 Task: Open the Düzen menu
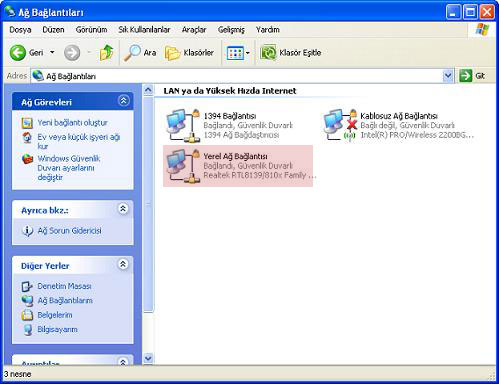[x=53, y=30]
